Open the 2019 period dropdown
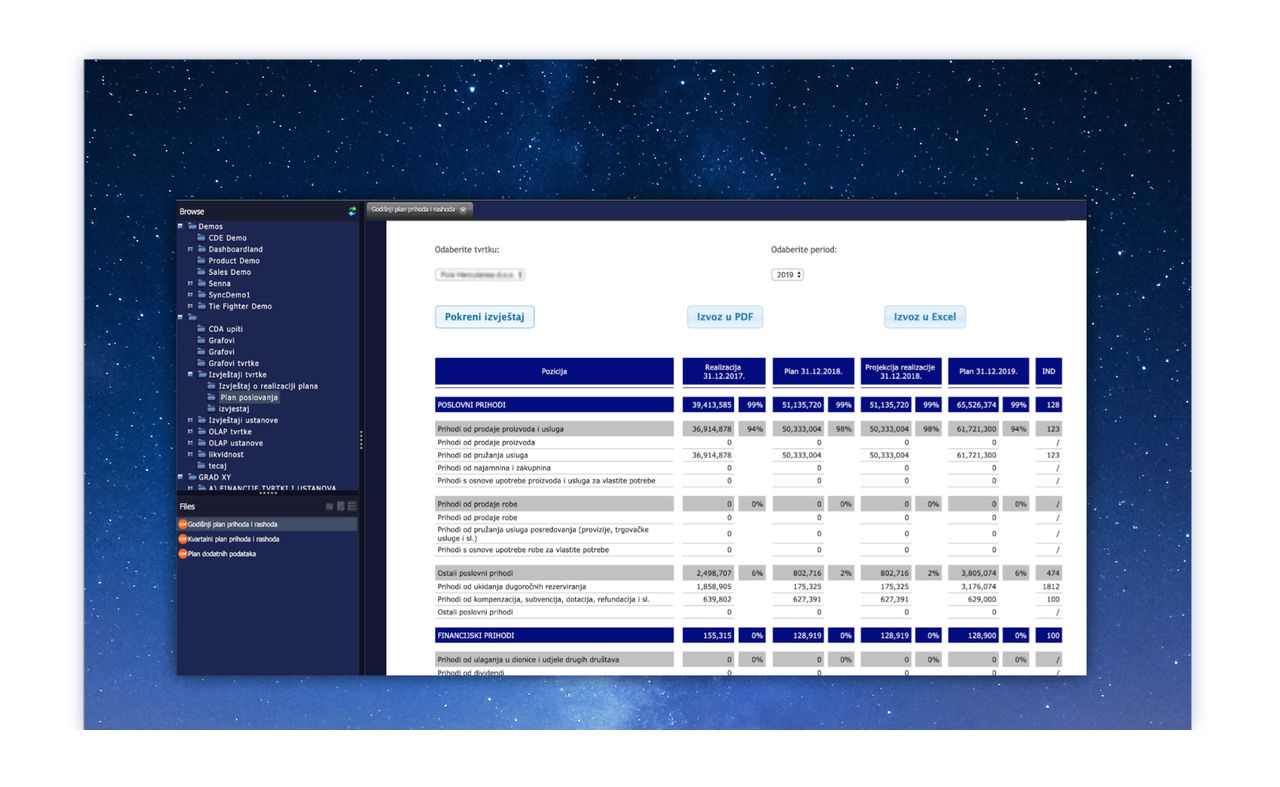1280x787 pixels. pyautogui.click(x=788, y=274)
